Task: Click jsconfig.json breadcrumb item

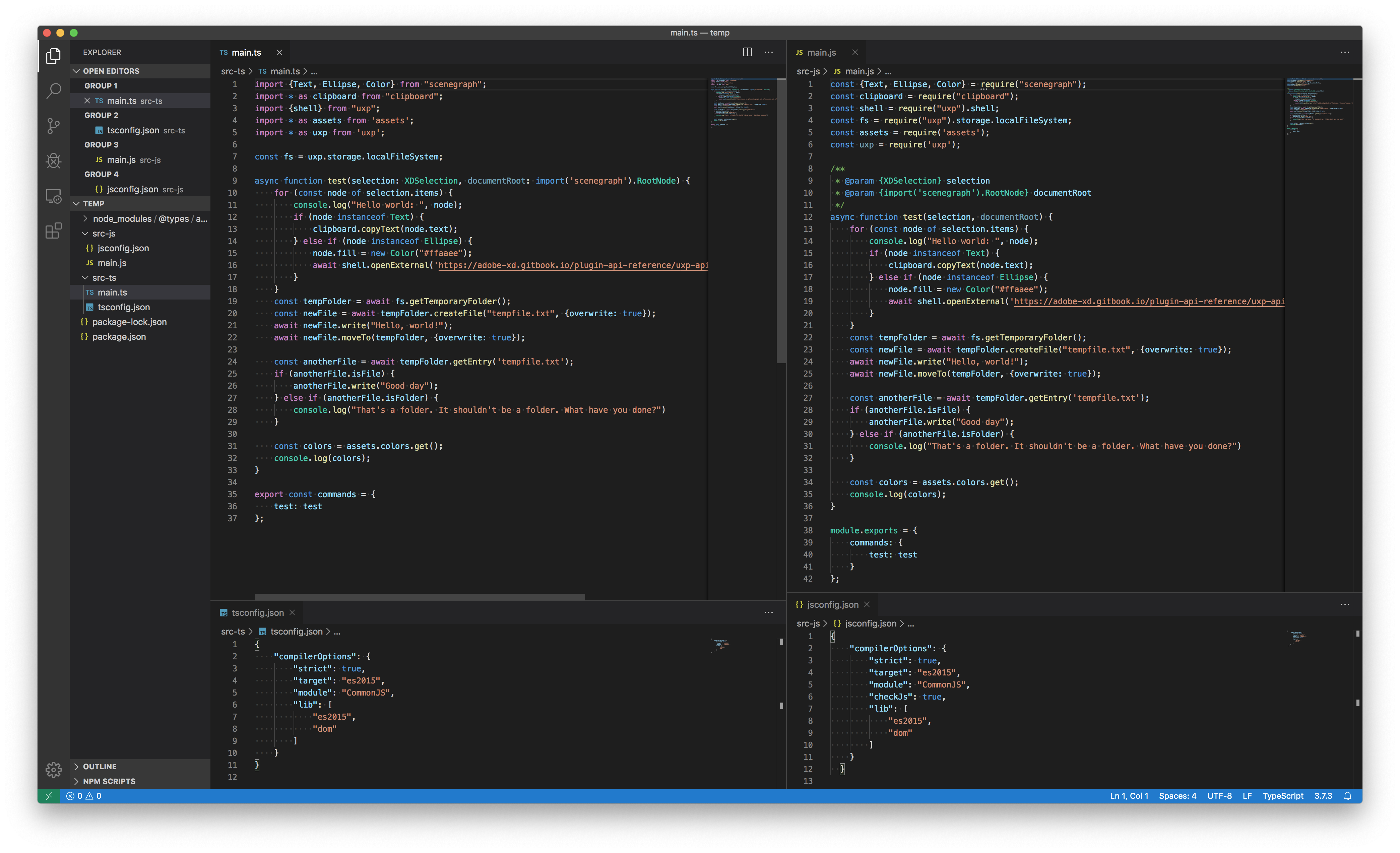Action: 865,623
